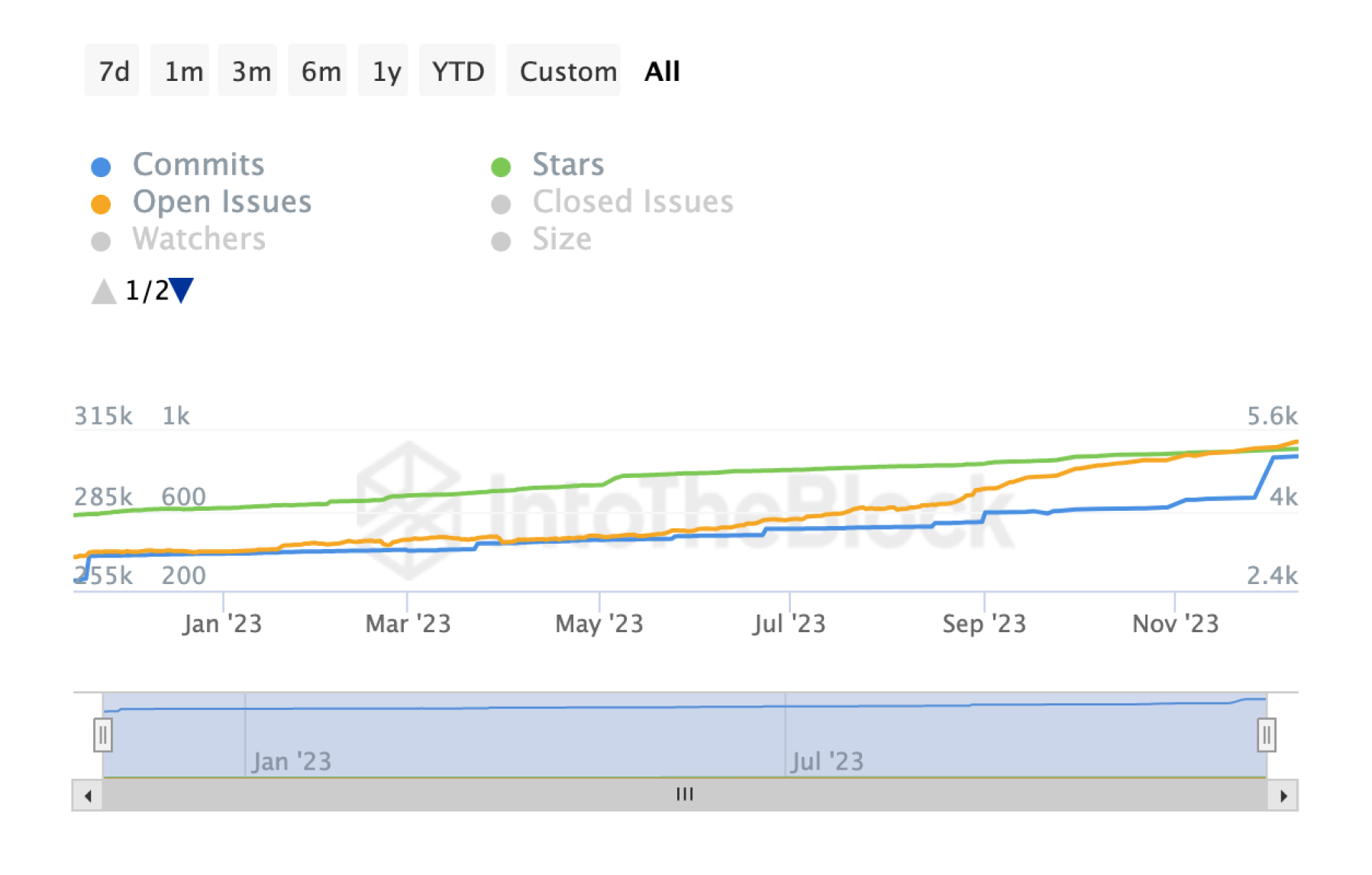The image size is (1372, 875).
Task: Click the May '23 x-axis label
Action: [x=599, y=624]
